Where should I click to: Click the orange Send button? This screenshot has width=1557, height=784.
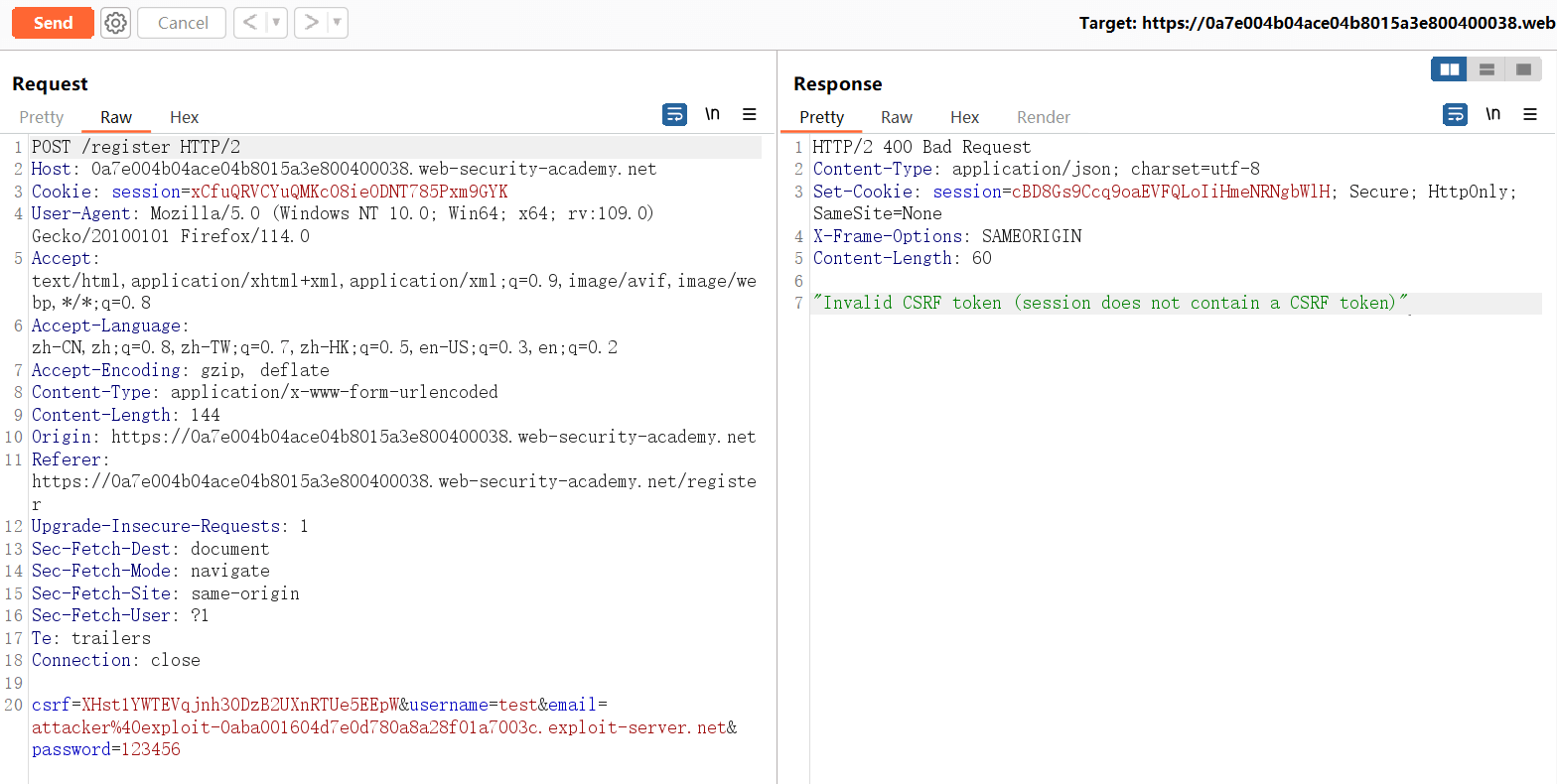(x=53, y=23)
